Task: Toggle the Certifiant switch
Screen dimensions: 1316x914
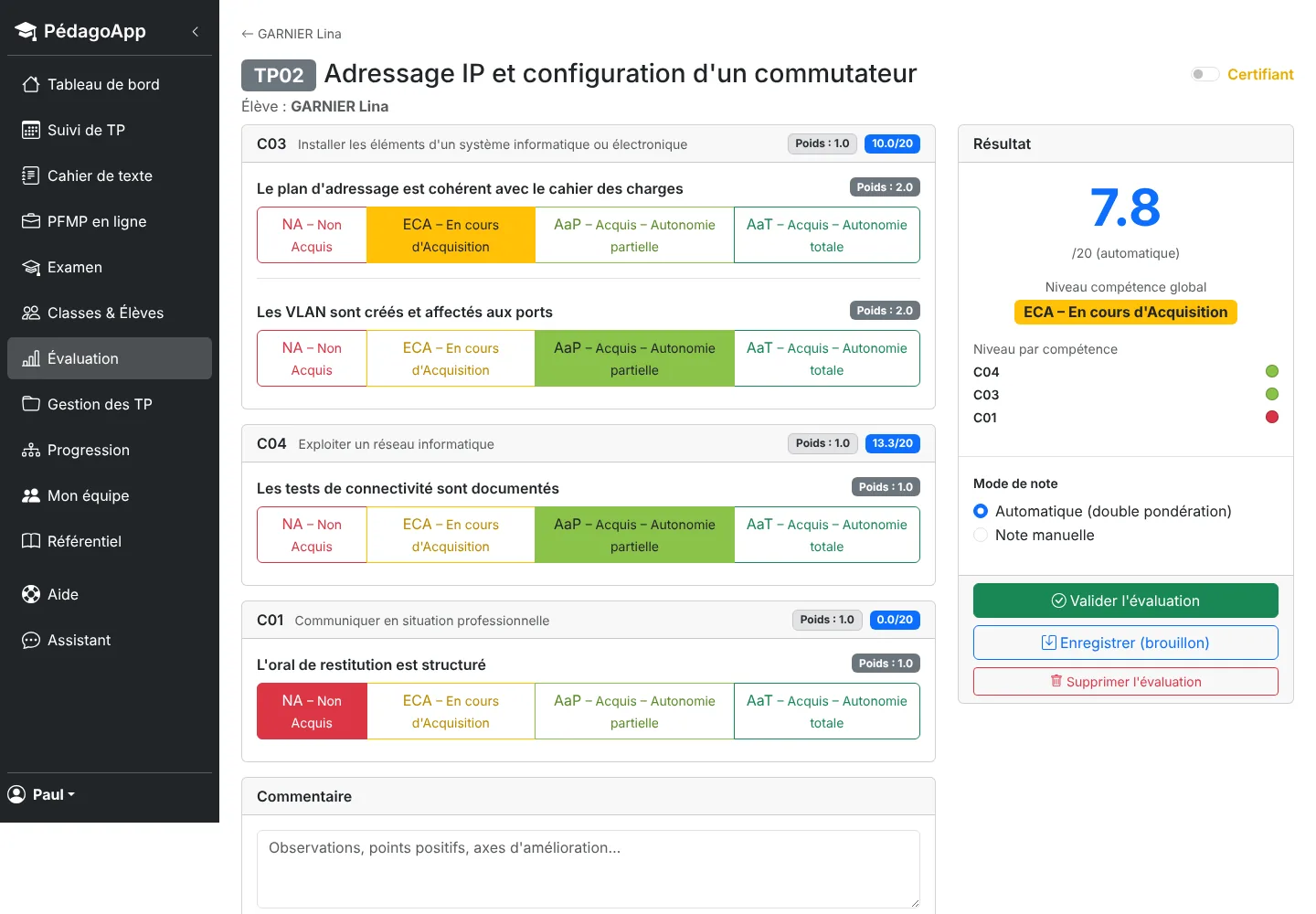Action: pyautogui.click(x=1205, y=74)
